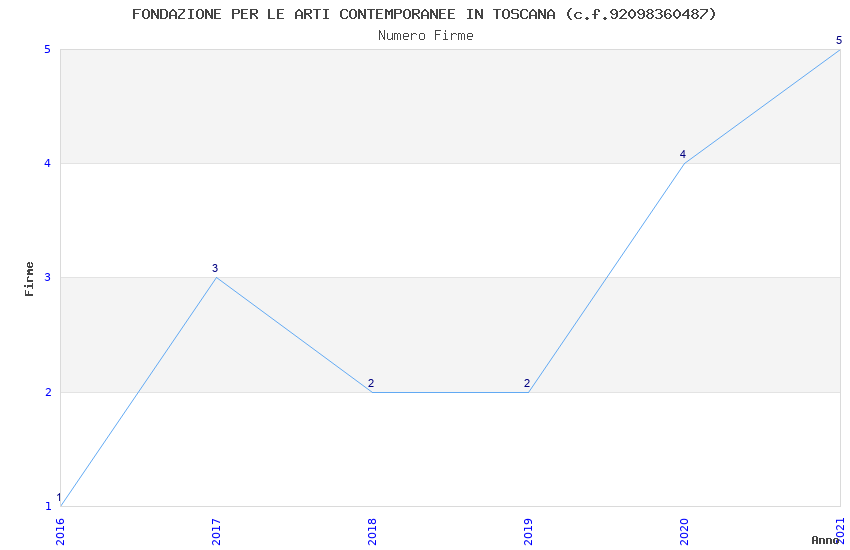Select the x-axis year label 2017
Viewport: 850px width, 550px height.
point(216,532)
